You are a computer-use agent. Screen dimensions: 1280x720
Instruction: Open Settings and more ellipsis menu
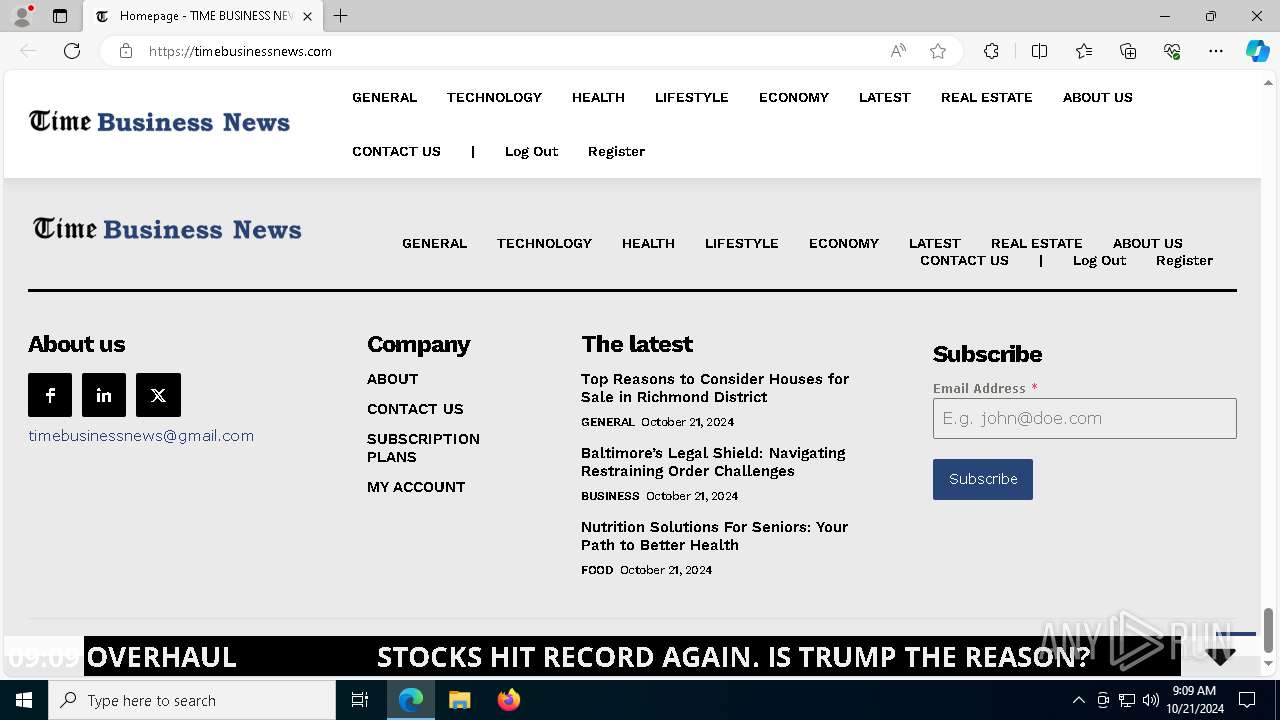tap(1216, 51)
